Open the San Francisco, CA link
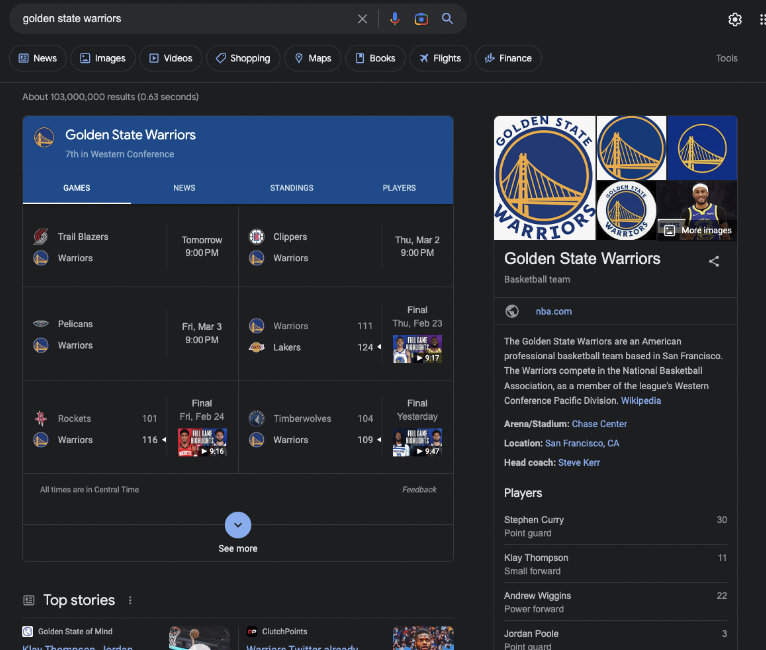Image resolution: width=766 pixels, height=650 pixels. [x=582, y=443]
